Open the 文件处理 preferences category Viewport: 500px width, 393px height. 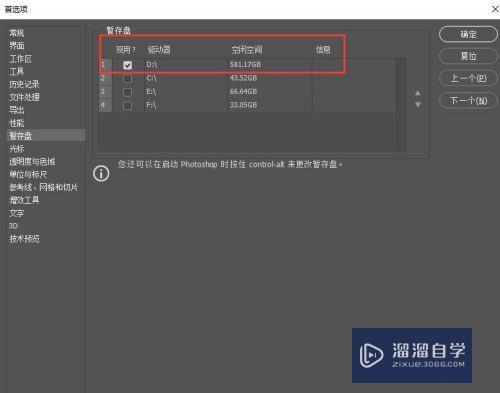click(24, 97)
